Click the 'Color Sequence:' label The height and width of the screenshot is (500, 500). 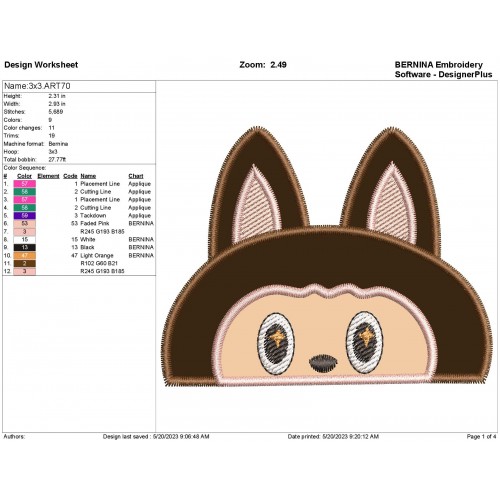(x=25, y=168)
